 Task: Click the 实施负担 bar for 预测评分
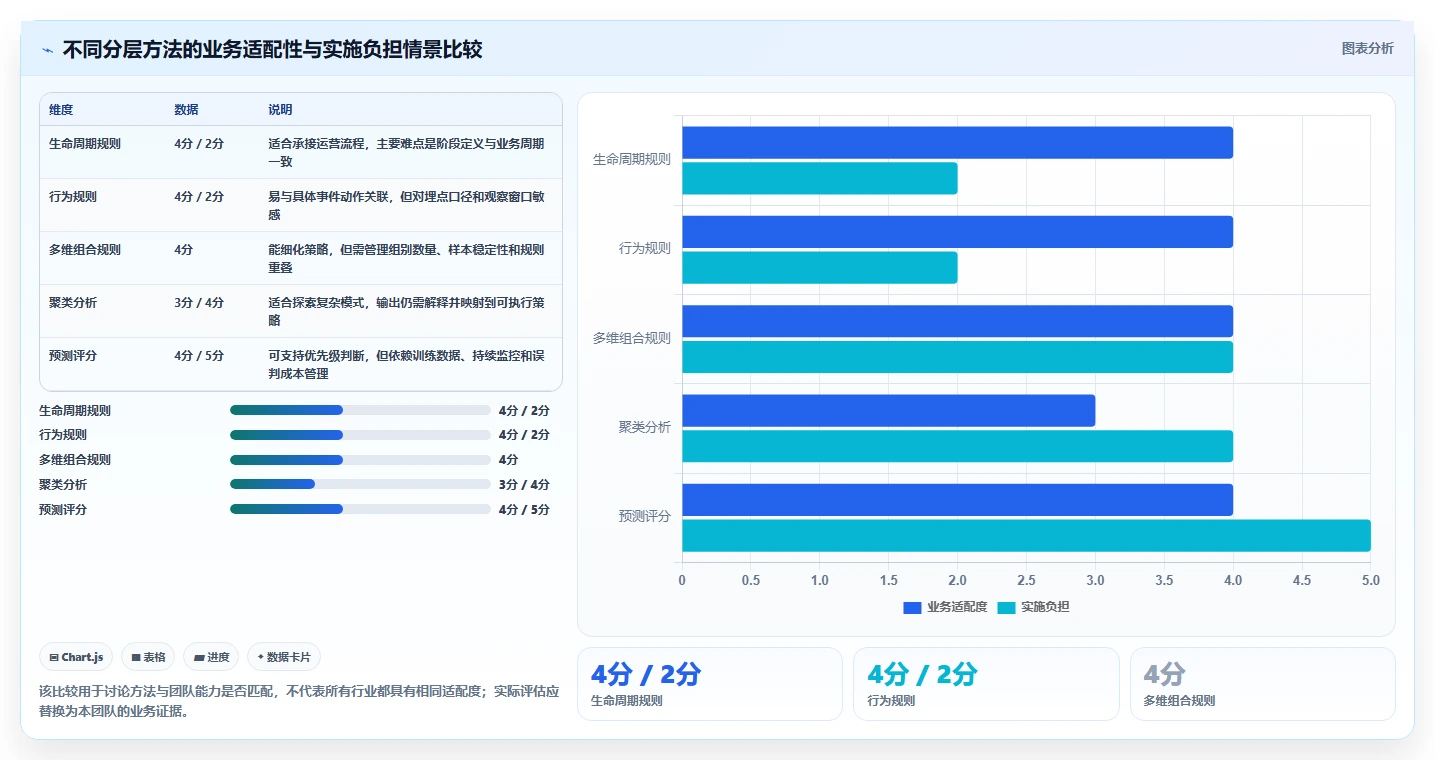tap(1026, 536)
